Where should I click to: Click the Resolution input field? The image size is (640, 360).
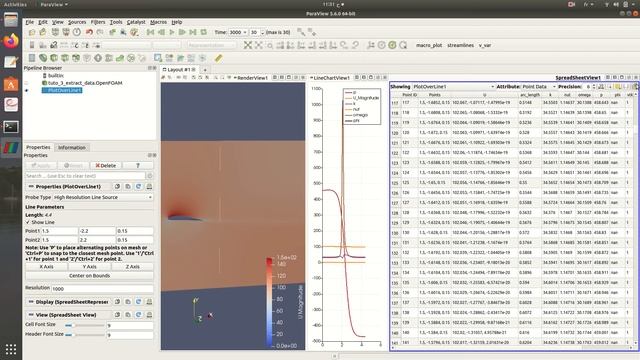[102, 289]
